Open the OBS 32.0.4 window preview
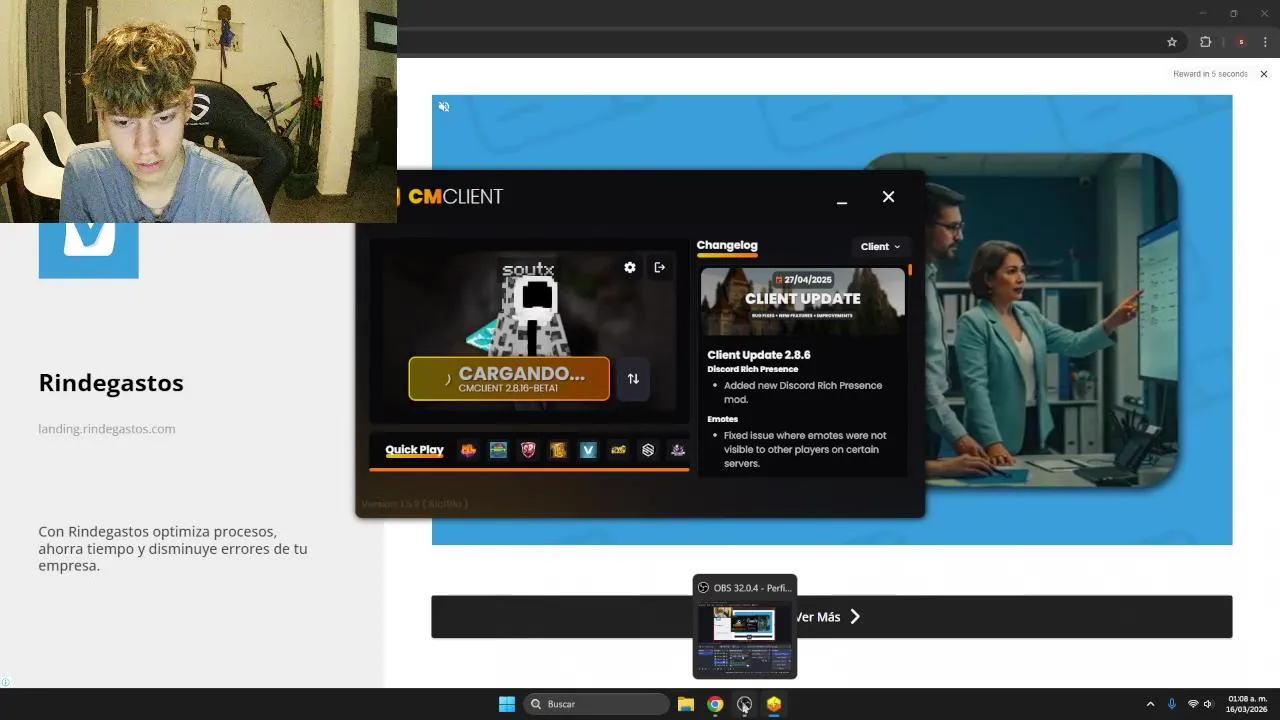The image size is (1280, 720). pos(745,627)
